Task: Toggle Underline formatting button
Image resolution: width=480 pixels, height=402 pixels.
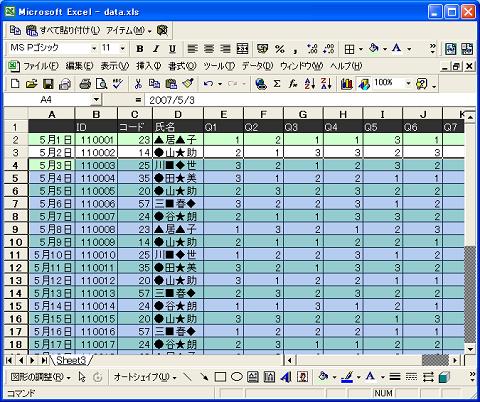Action: tap(172, 49)
